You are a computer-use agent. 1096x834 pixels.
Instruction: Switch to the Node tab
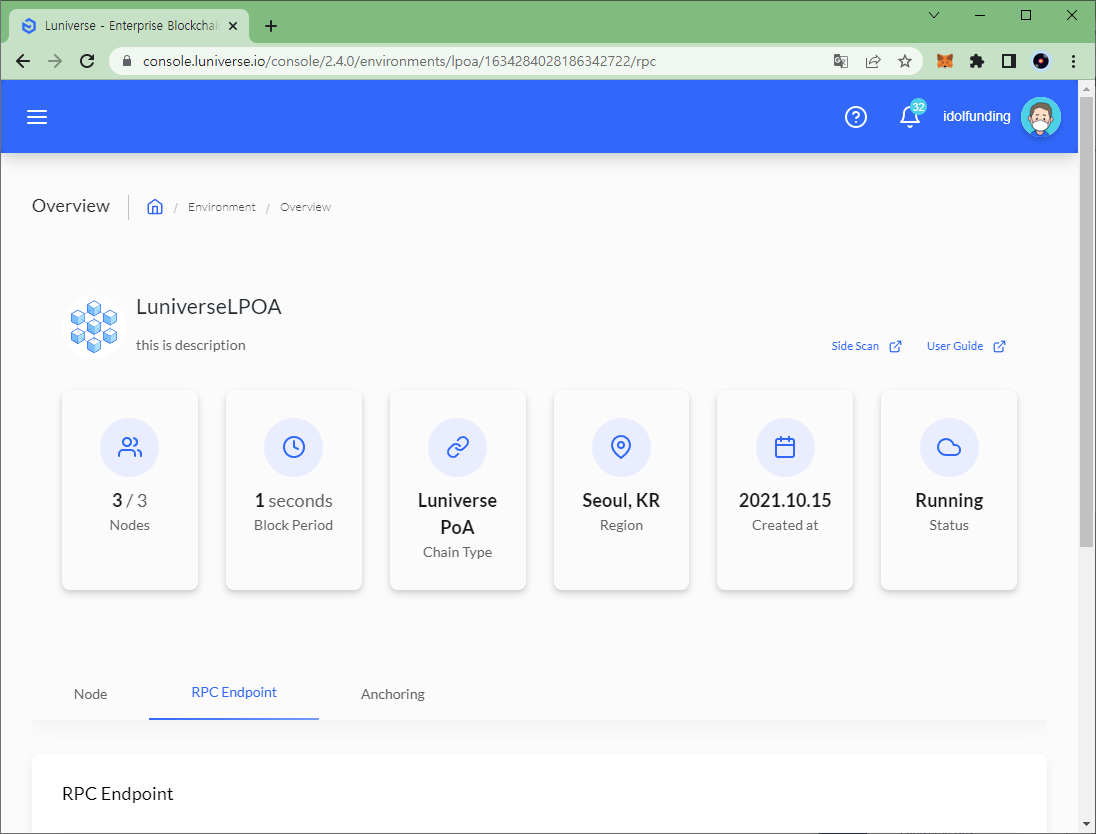click(91, 694)
